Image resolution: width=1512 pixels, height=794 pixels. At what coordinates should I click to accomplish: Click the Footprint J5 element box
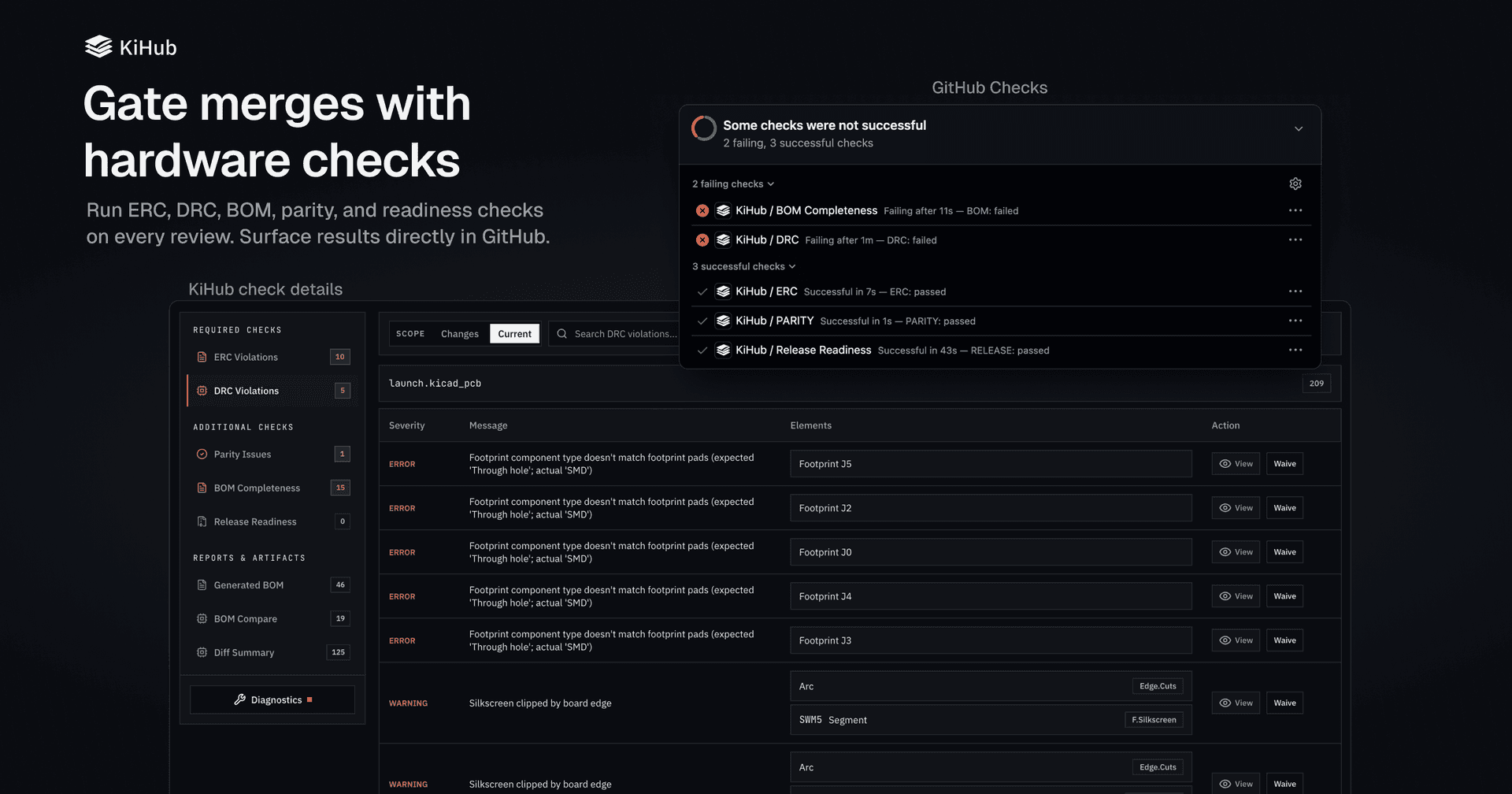(991, 464)
